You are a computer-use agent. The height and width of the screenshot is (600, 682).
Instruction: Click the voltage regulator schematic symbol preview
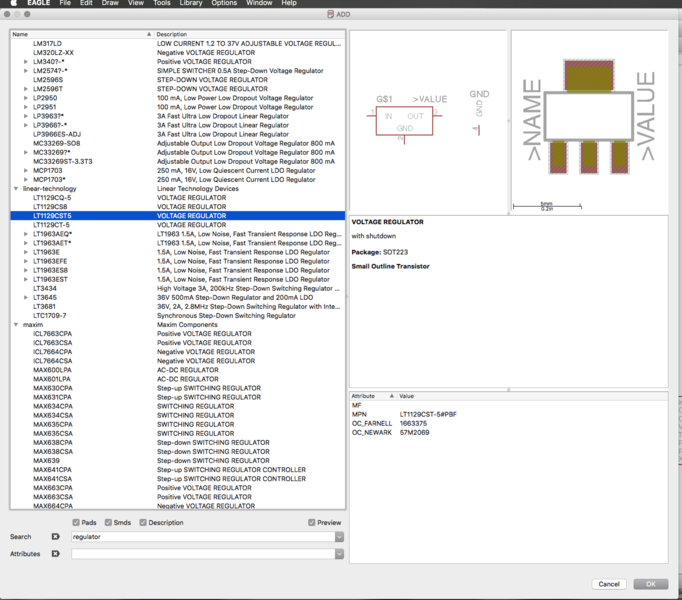pos(404,121)
